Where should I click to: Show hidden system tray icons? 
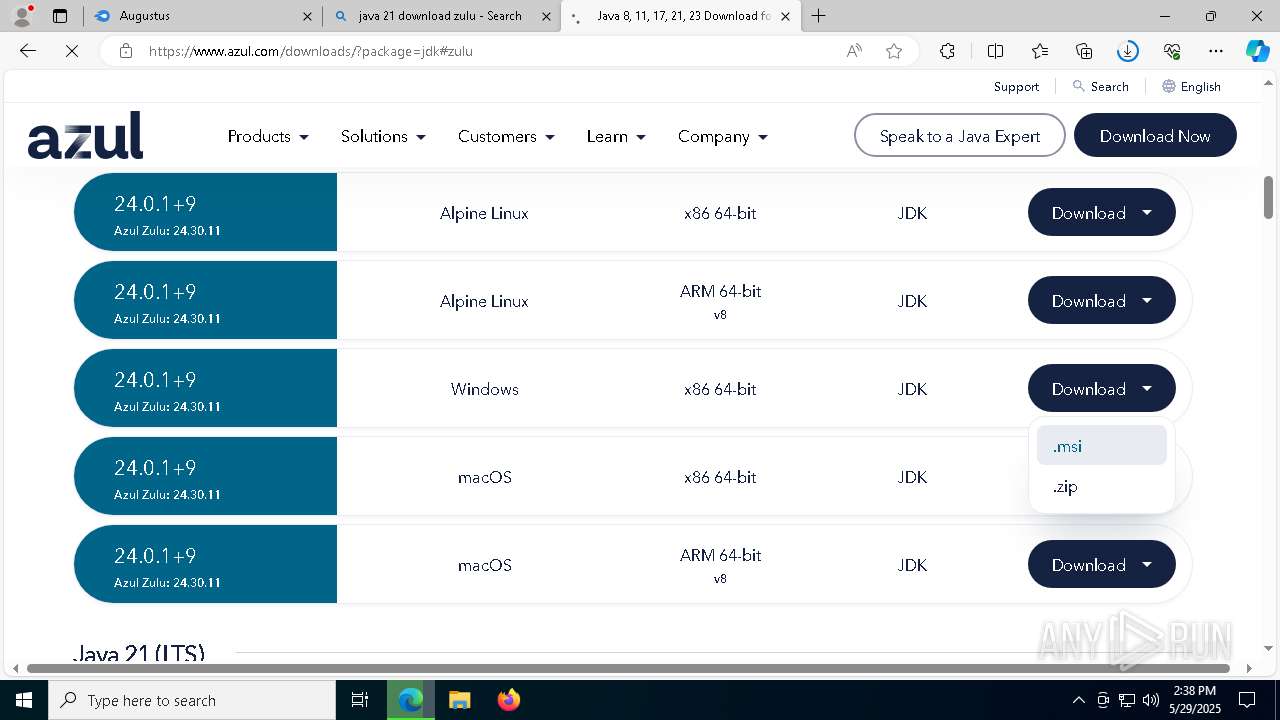click(1078, 700)
